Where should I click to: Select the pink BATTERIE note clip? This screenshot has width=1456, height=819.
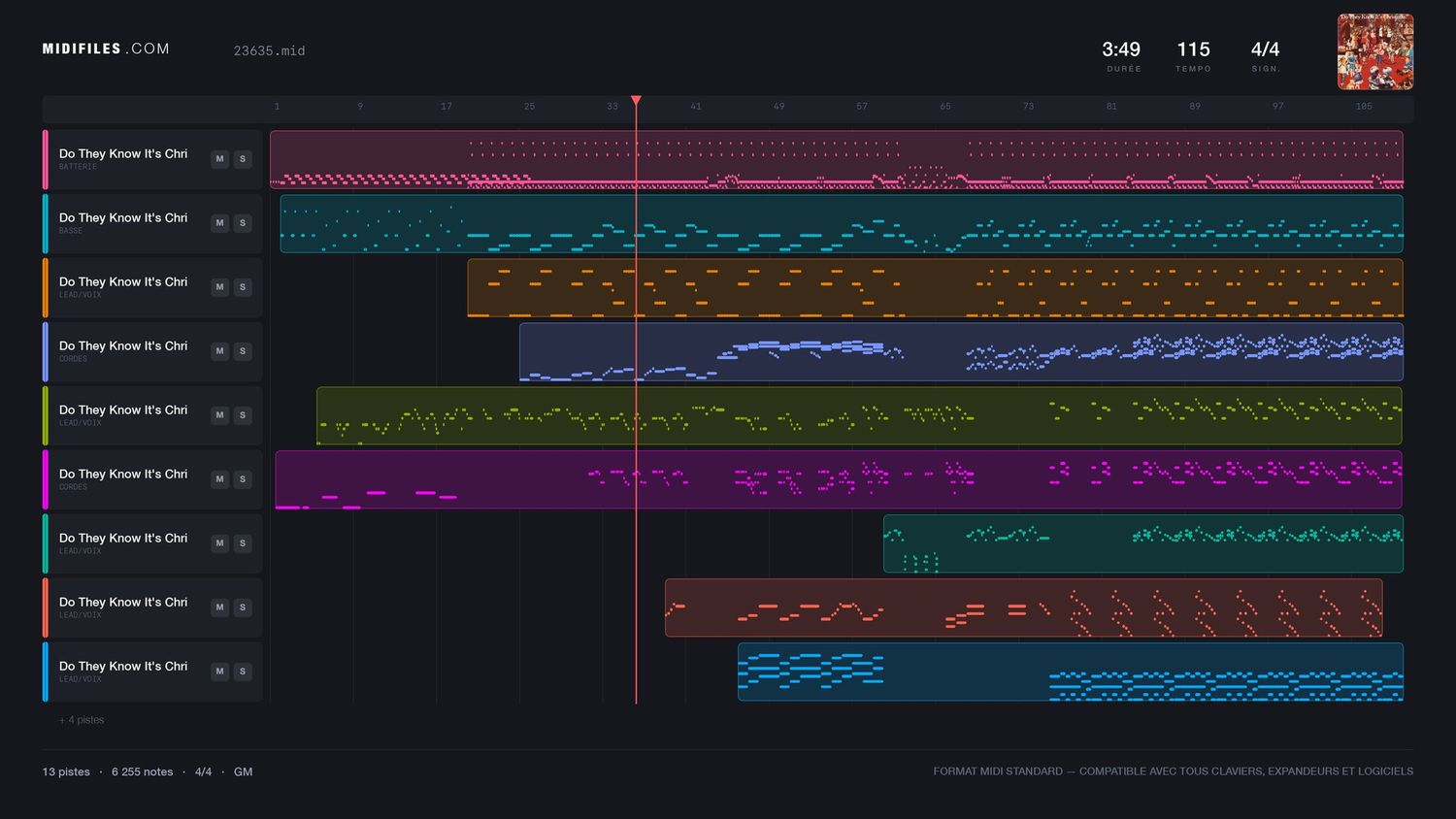point(837,159)
